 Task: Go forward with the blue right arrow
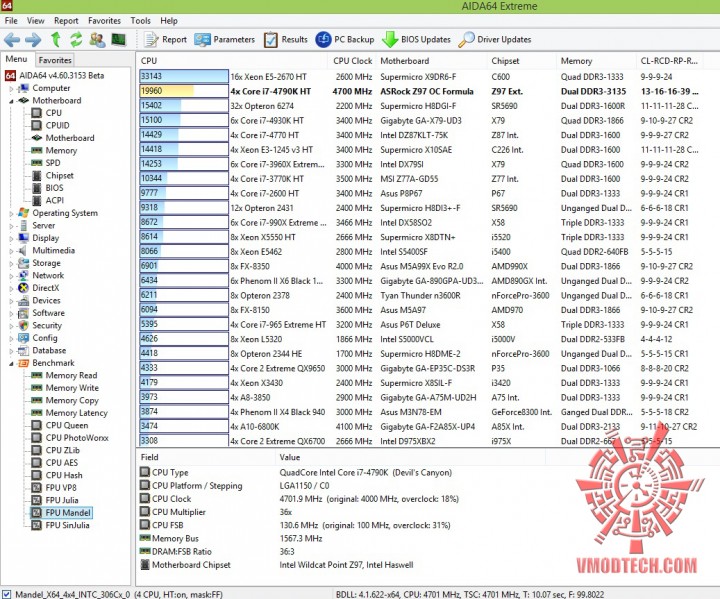pyautogui.click(x=33, y=40)
